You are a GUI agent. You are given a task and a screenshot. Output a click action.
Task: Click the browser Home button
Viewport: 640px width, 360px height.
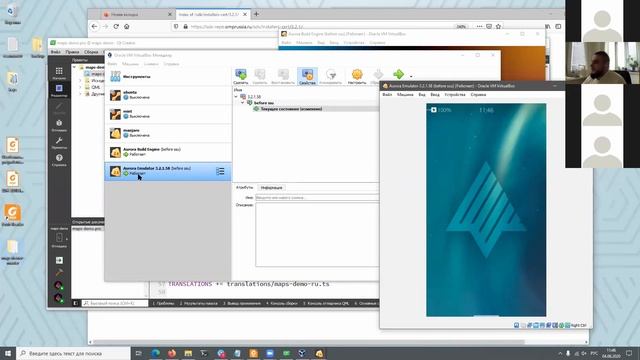coord(127,26)
